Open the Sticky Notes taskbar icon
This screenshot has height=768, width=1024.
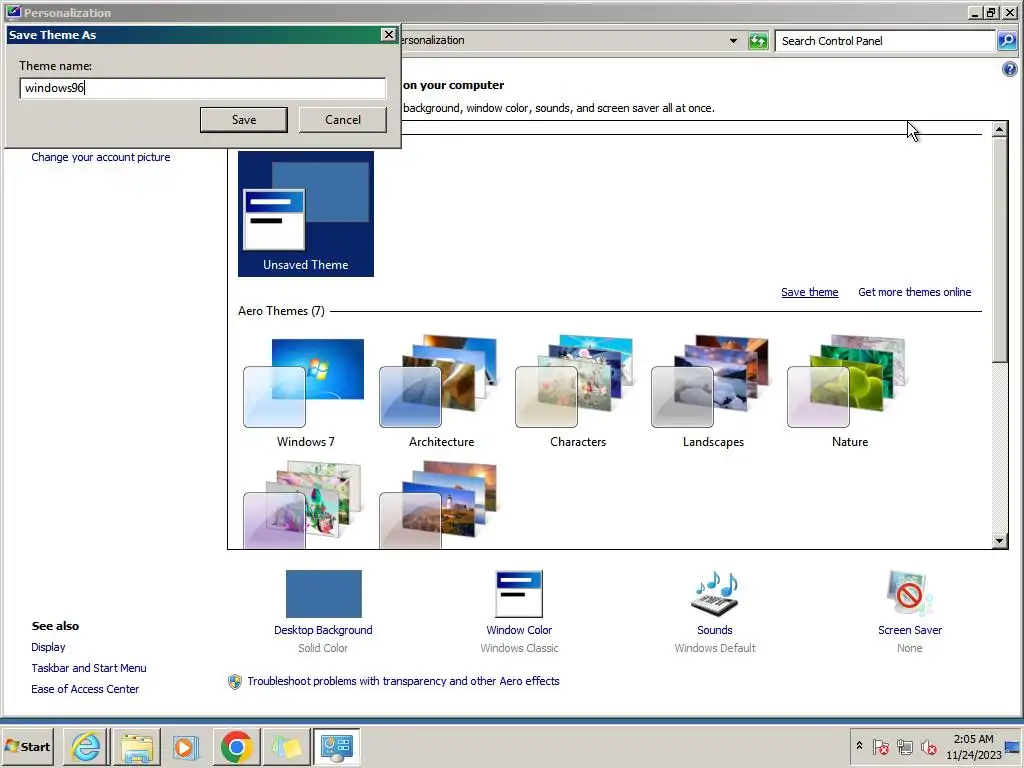click(286, 746)
